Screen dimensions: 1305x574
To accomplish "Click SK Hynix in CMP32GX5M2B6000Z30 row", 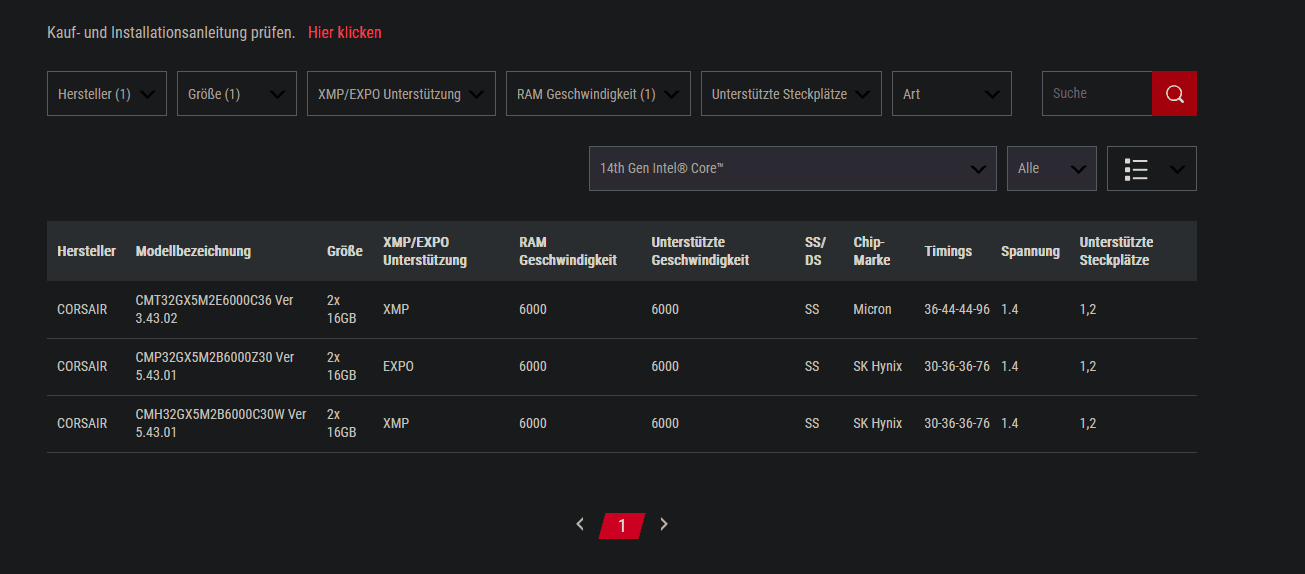I will 878,367.
